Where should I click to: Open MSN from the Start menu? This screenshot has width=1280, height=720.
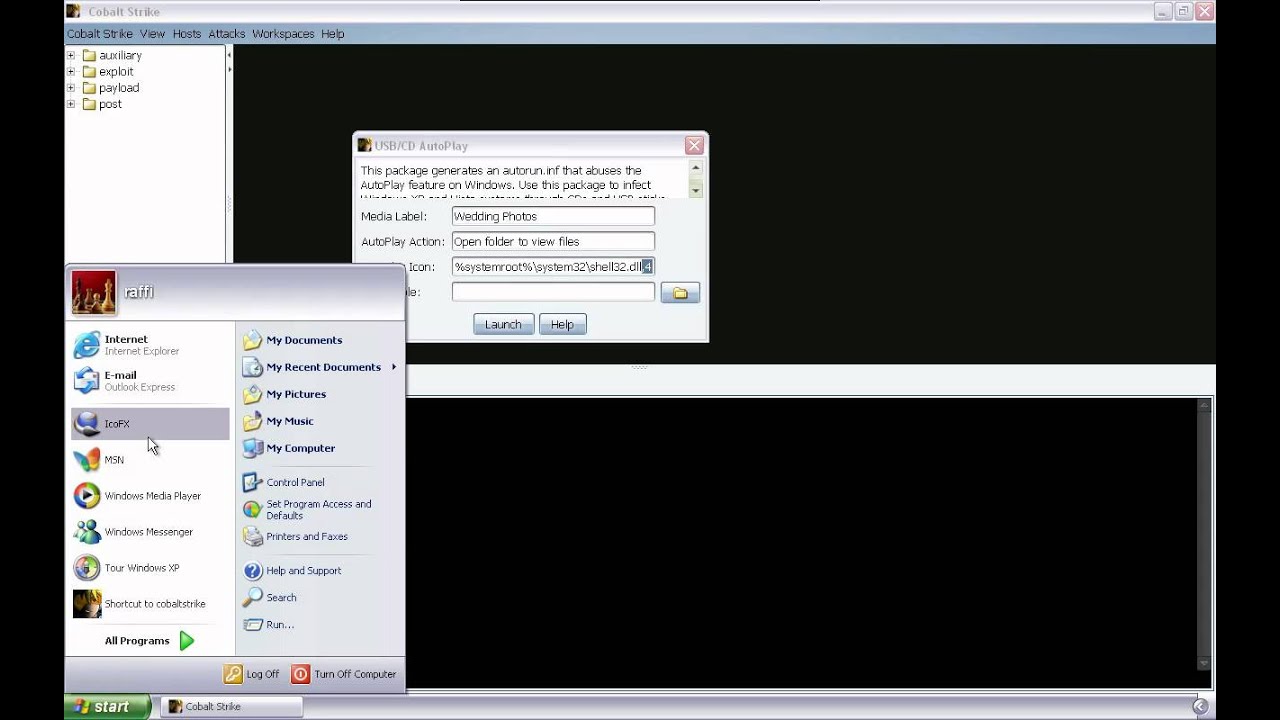150,460
